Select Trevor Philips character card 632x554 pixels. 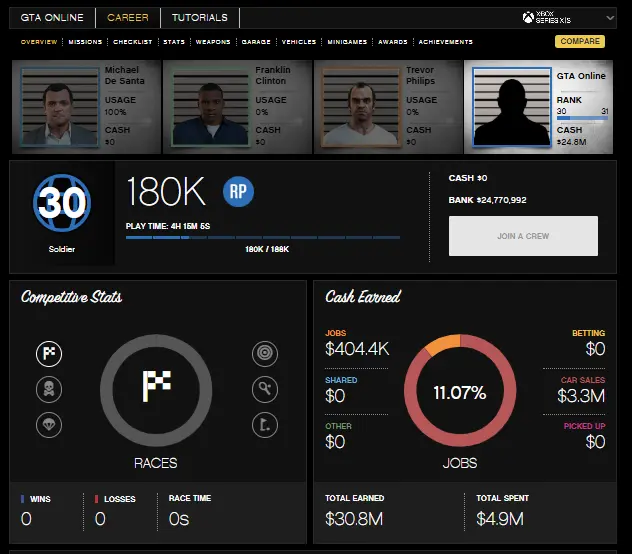(387, 106)
